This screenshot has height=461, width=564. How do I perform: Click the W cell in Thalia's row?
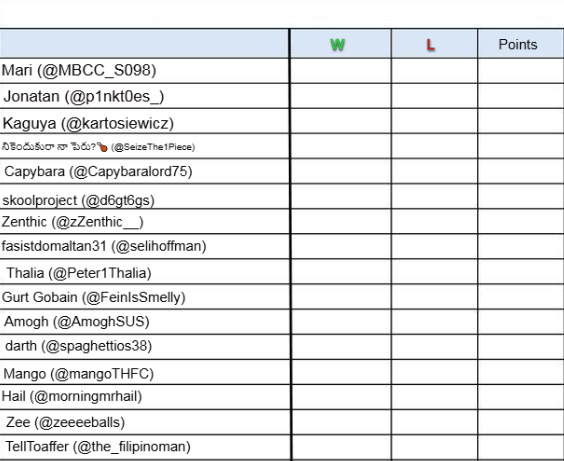(x=341, y=272)
